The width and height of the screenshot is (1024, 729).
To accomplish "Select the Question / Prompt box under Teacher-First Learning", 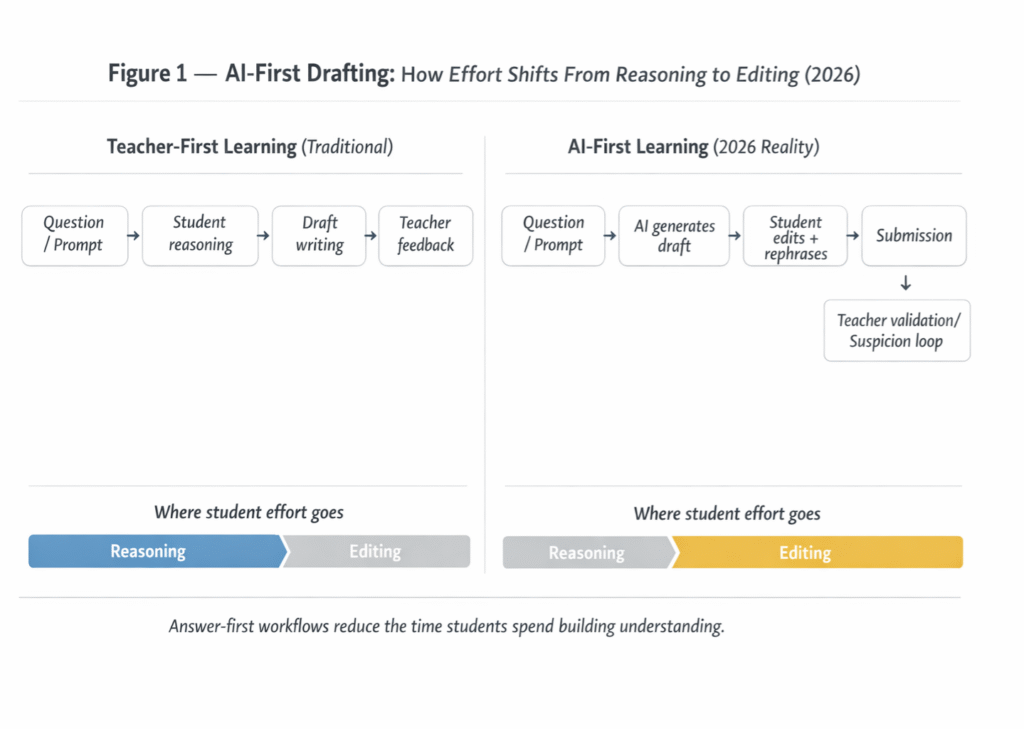I will pyautogui.click(x=75, y=235).
